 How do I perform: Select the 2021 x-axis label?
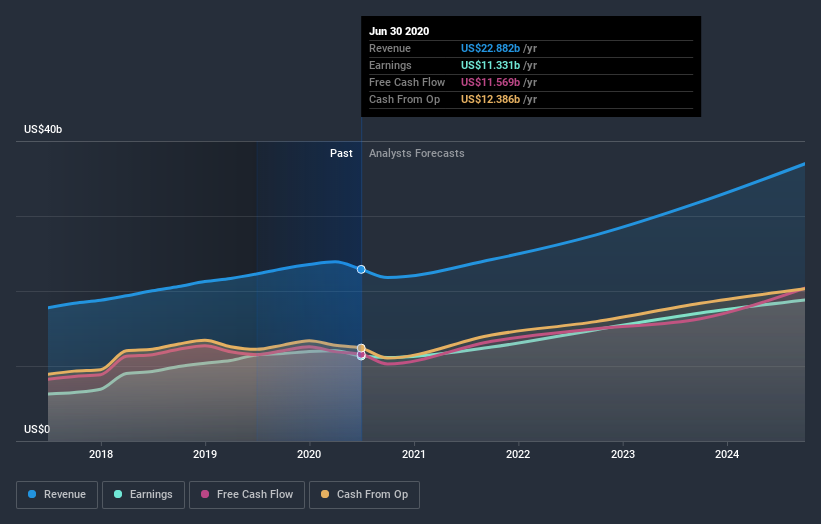pos(414,454)
